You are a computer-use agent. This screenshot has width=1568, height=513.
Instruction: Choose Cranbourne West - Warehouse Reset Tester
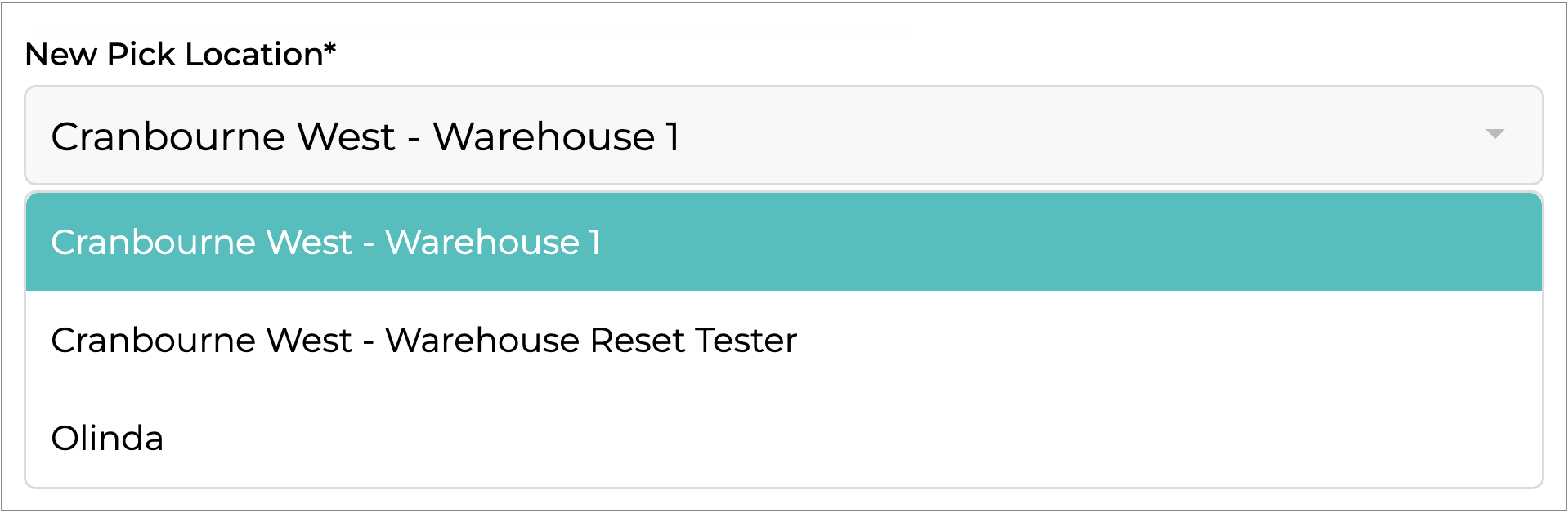[x=423, y=341]
